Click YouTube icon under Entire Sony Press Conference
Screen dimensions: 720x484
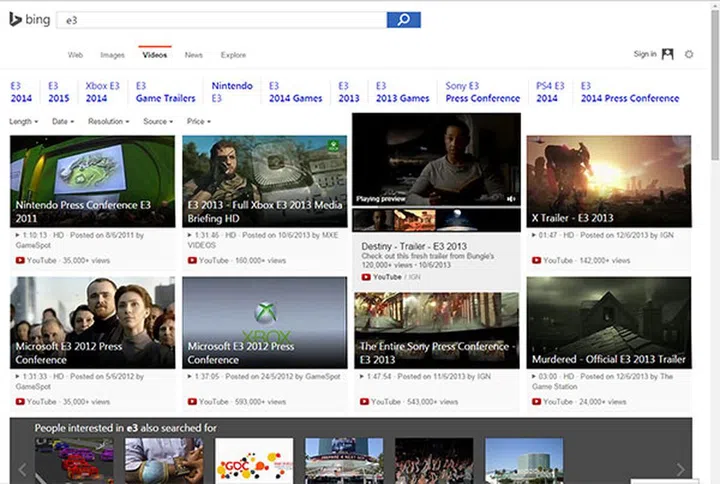(365, 402)
